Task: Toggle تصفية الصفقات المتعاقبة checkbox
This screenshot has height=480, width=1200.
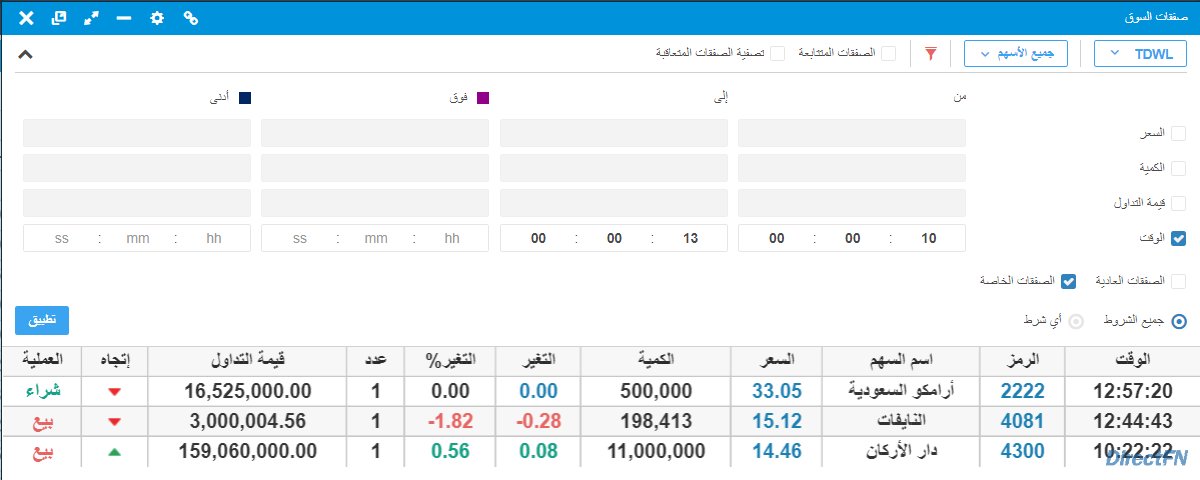Action: (777, 53)
